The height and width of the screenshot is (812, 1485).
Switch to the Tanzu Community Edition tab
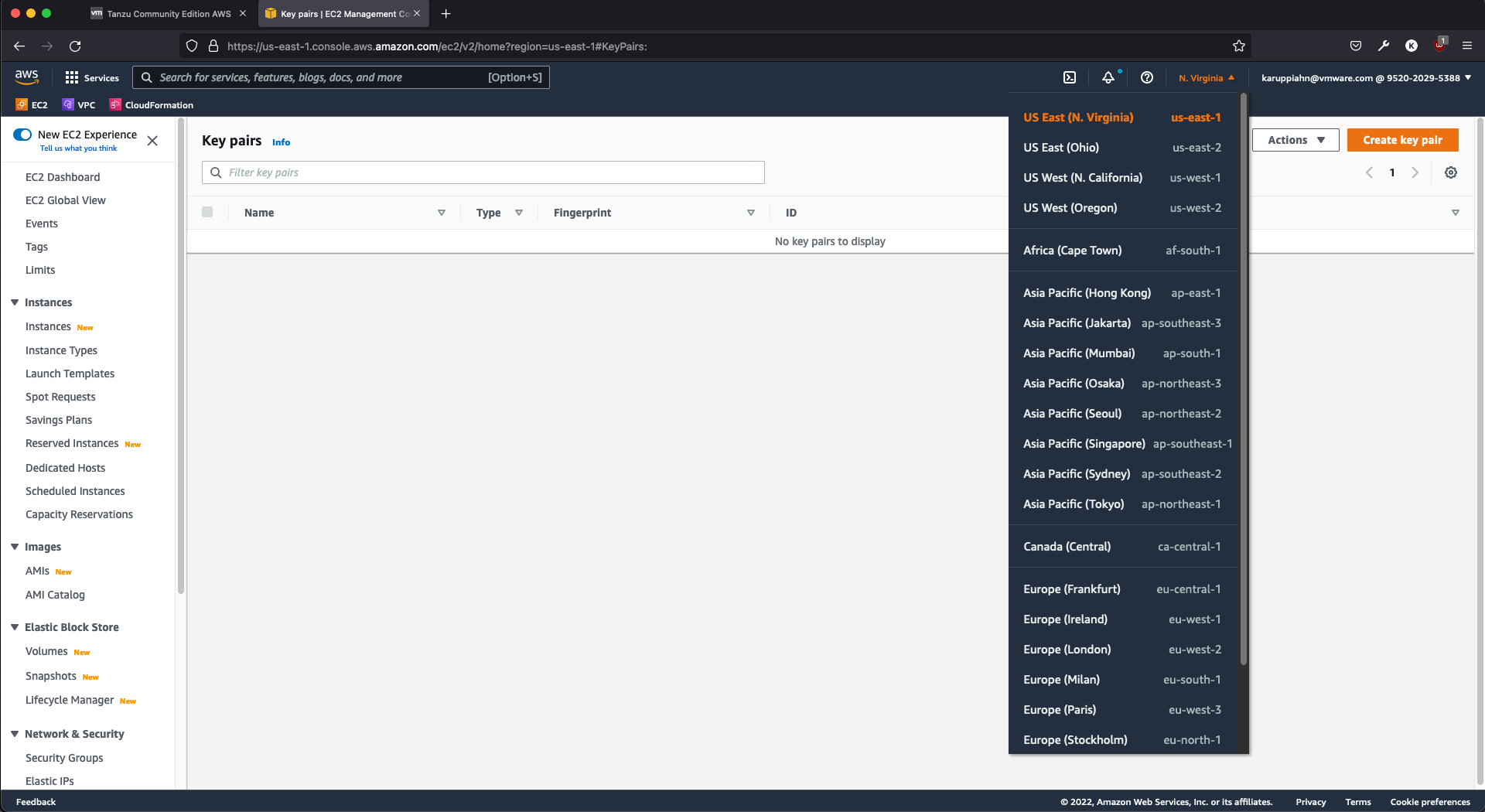[x=169, y=14]
